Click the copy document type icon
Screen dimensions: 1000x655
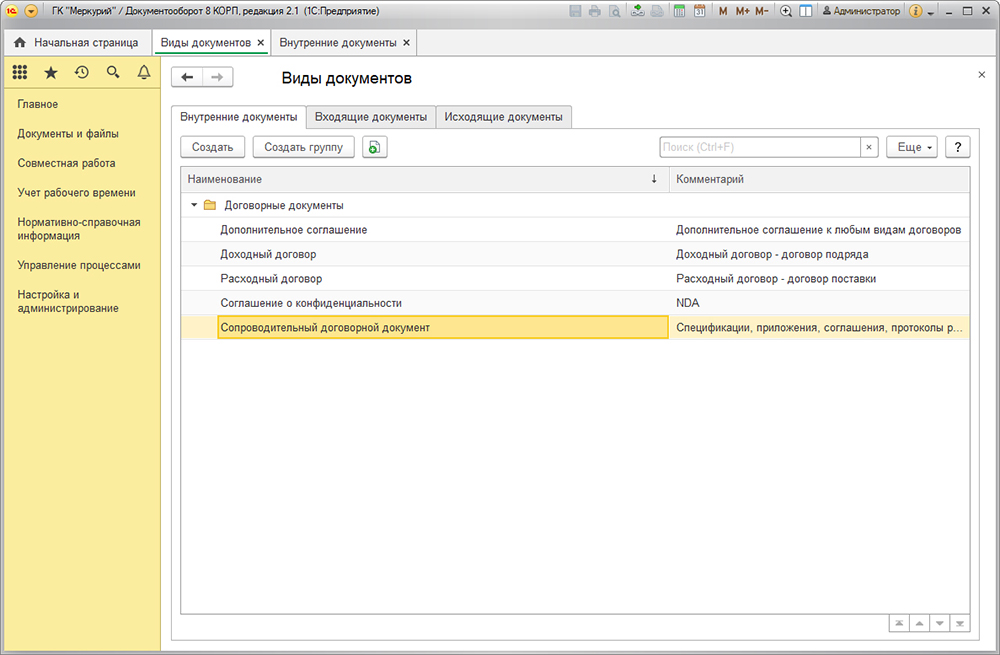(374, 147)
